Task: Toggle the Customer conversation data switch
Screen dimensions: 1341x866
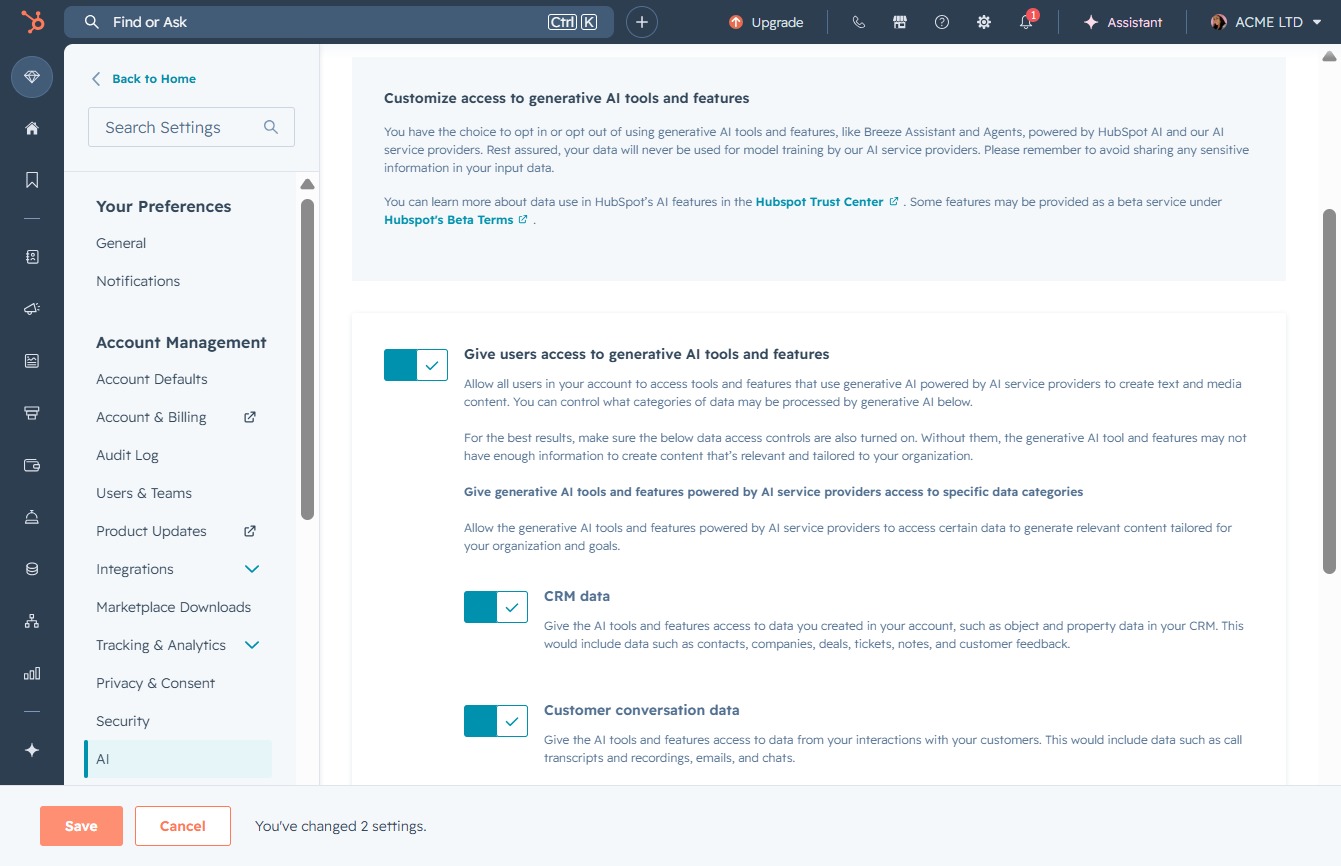Action: click(496, 721)
